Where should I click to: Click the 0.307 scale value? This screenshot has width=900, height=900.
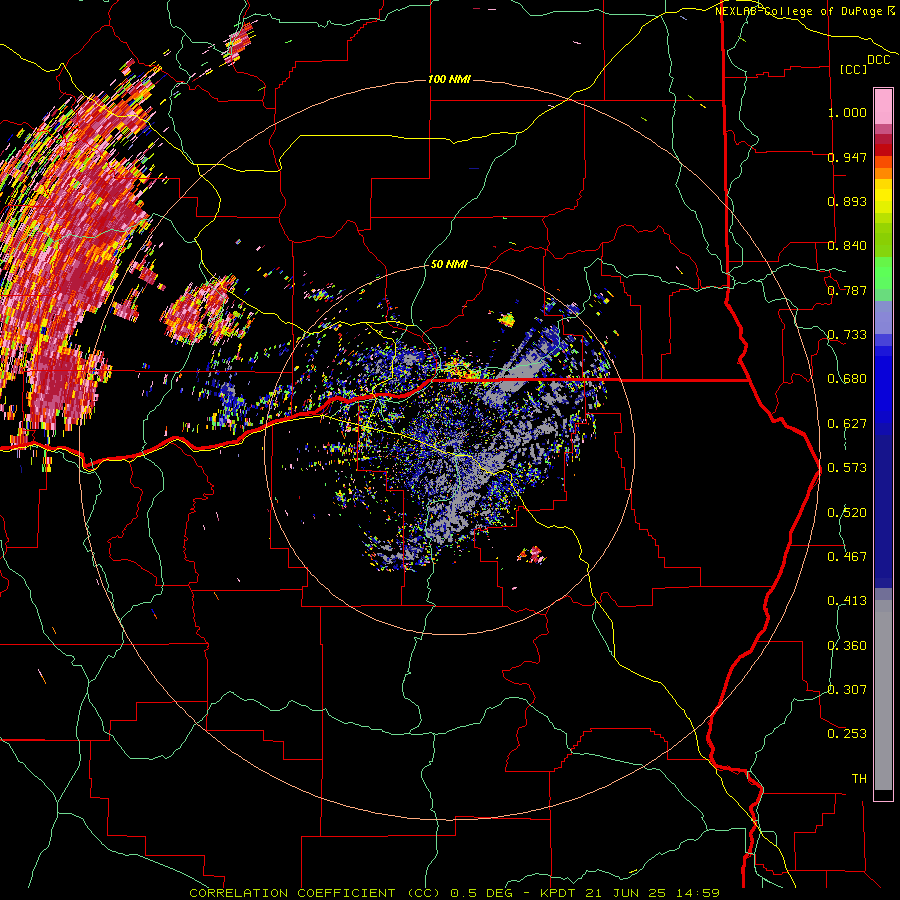click(x=847, y=690)
